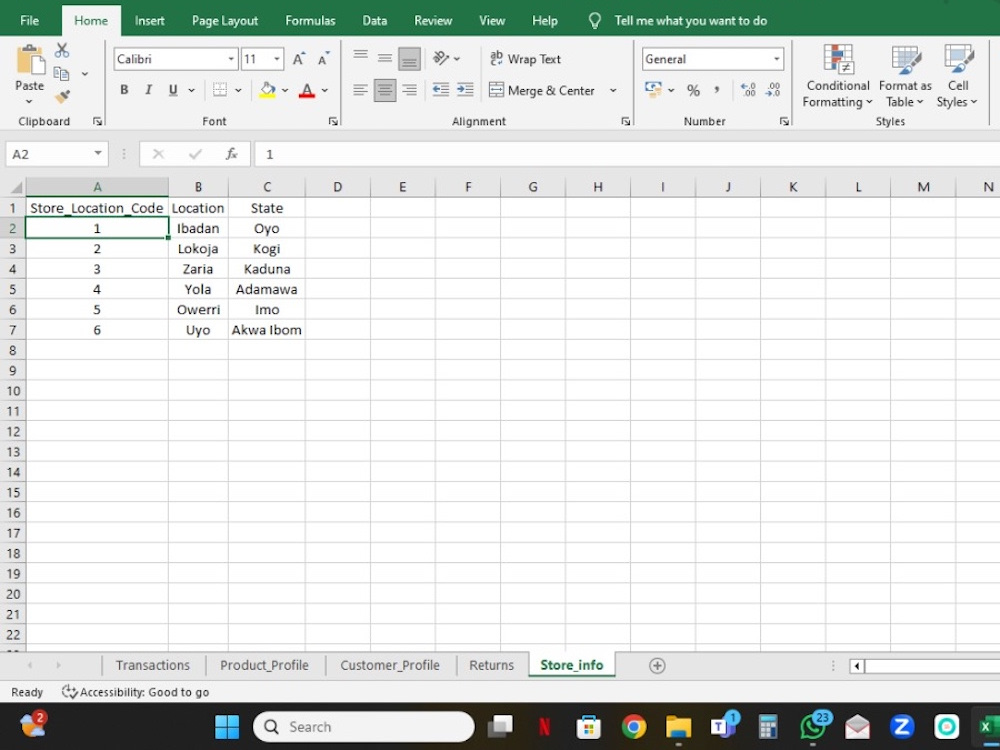
Task: Align text left
Action: pos(360,90)
